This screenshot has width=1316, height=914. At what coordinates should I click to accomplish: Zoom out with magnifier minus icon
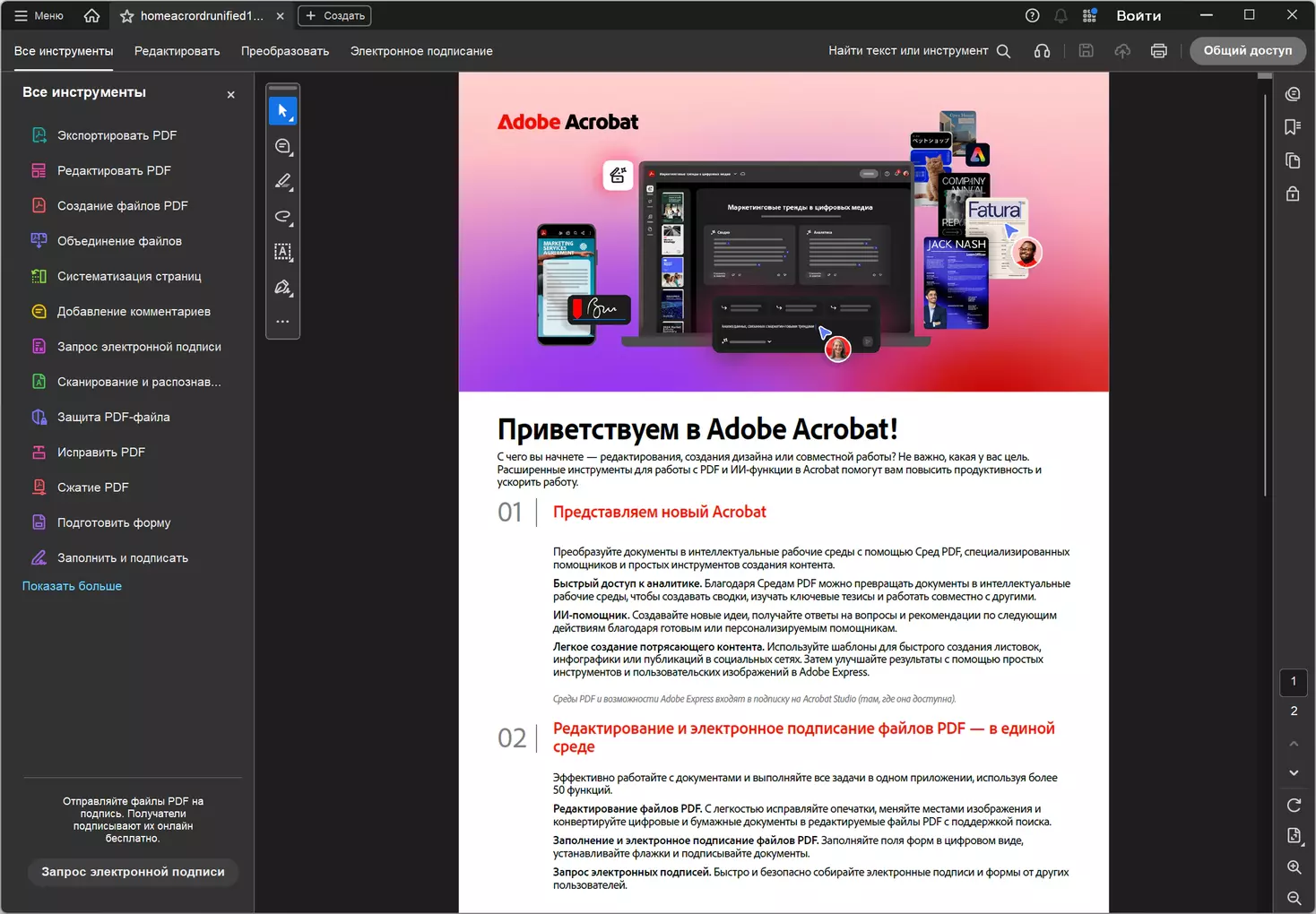(x=1294, y=898)
